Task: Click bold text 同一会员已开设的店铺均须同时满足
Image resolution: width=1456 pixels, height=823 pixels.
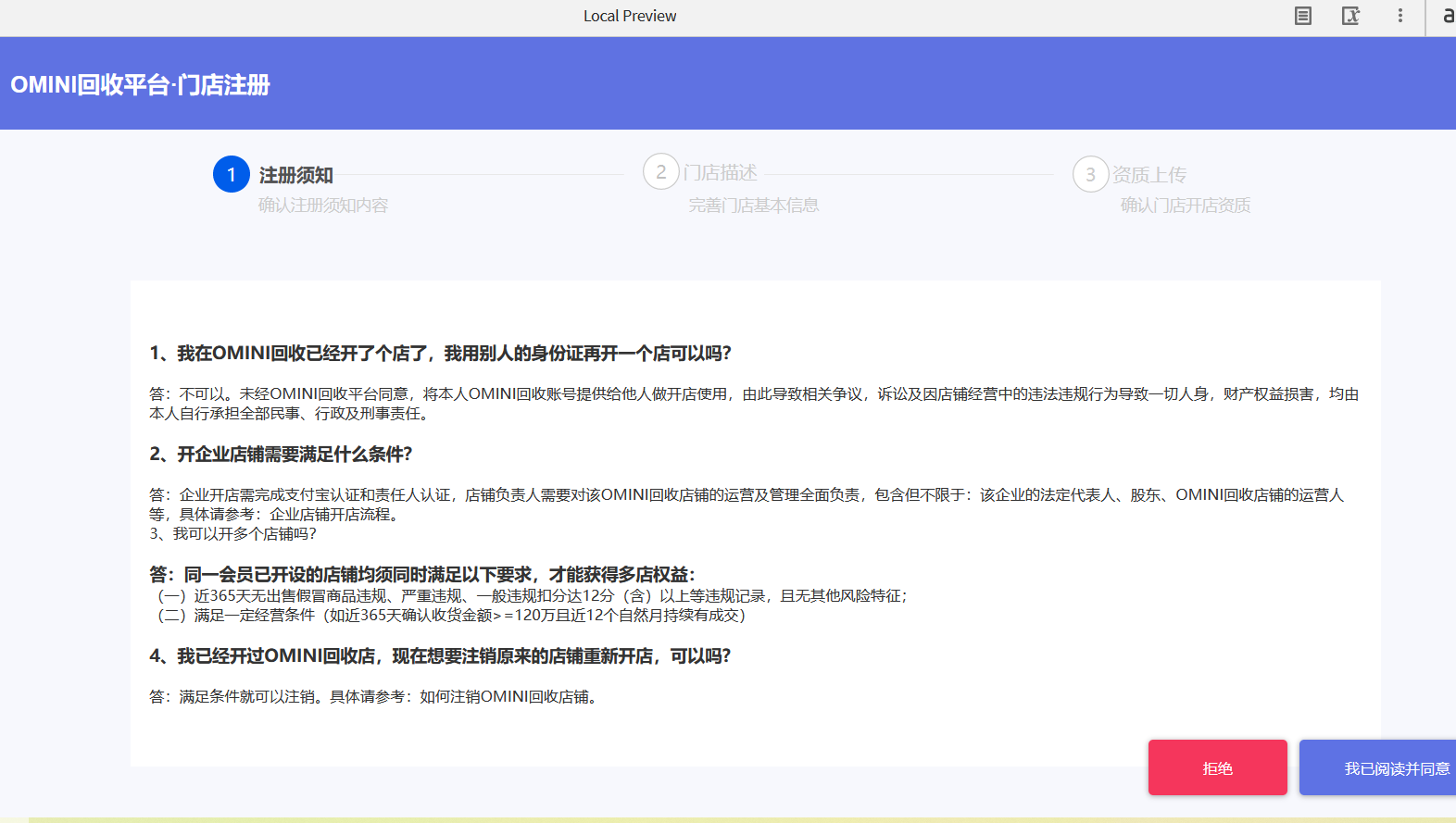Action: click(x=422, y=575)
